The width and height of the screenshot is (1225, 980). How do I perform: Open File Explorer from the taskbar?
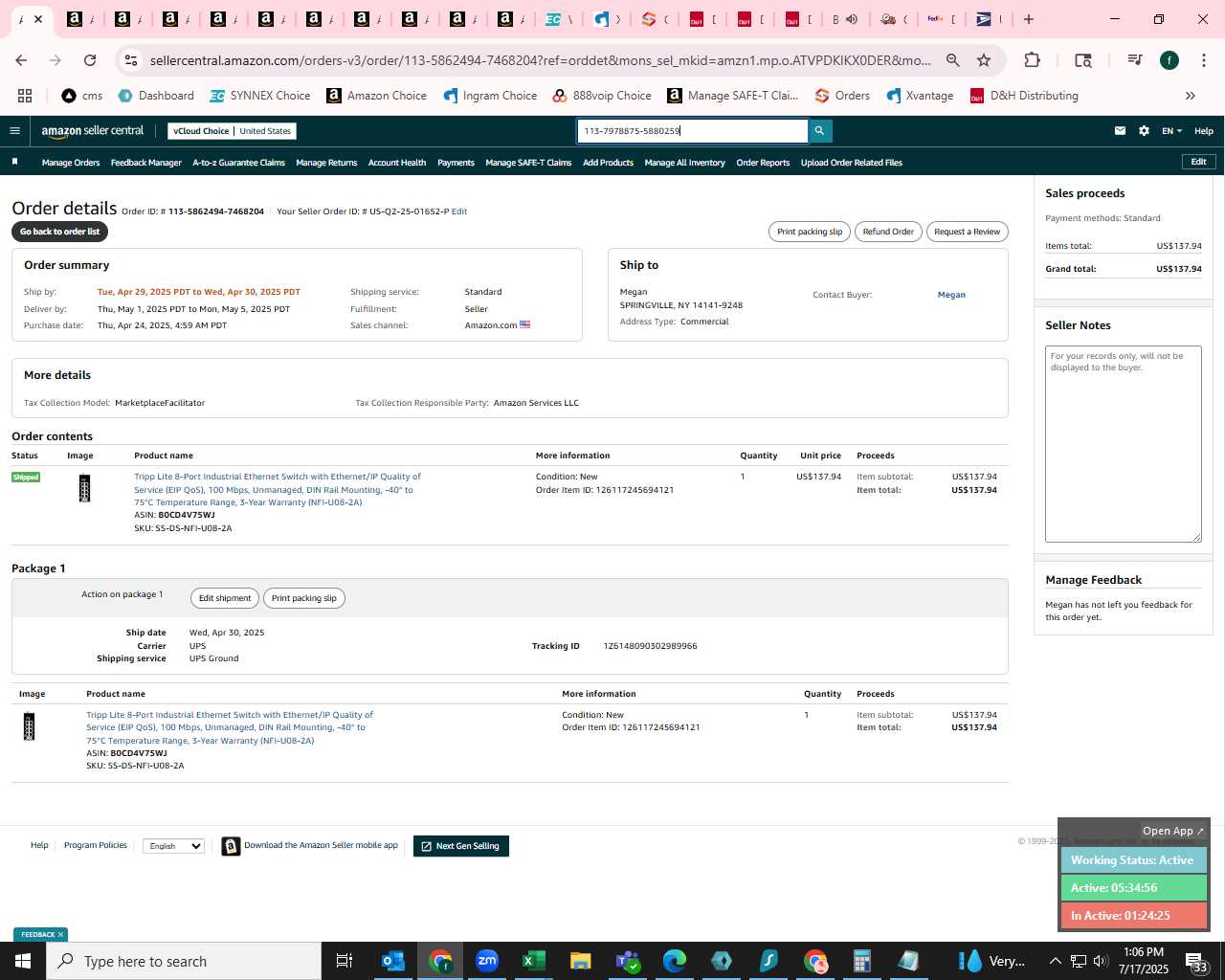[x=581, y=961]
